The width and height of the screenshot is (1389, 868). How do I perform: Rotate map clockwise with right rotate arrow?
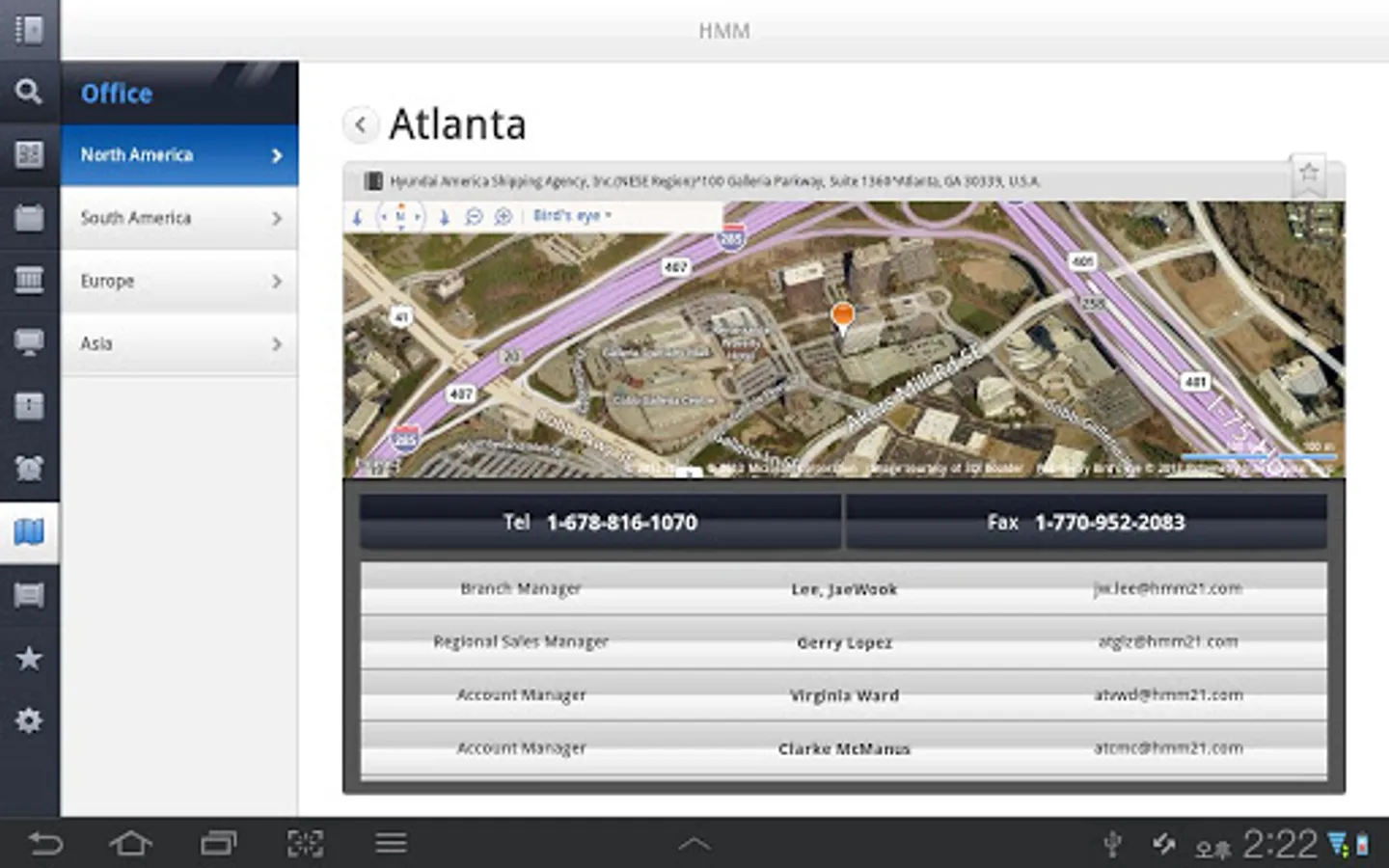[444, 217]
